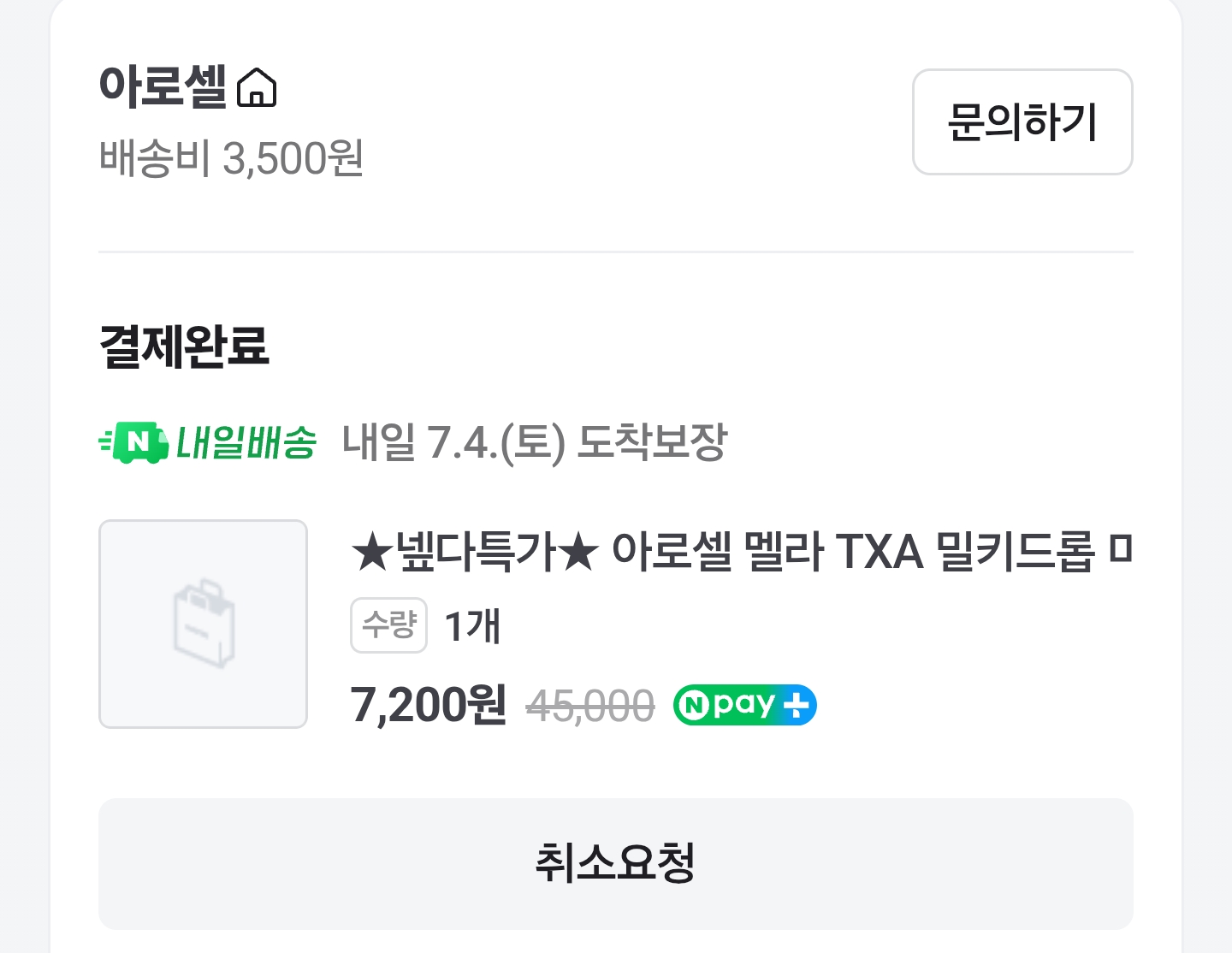Click the blue plus symbol in Npay badge
Screen dimensions: 1232x953
click(x=797, y=705)
